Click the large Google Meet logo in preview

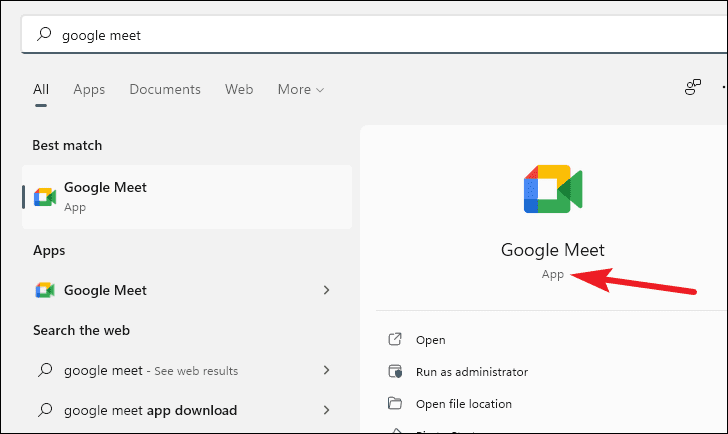coord(553,189)
